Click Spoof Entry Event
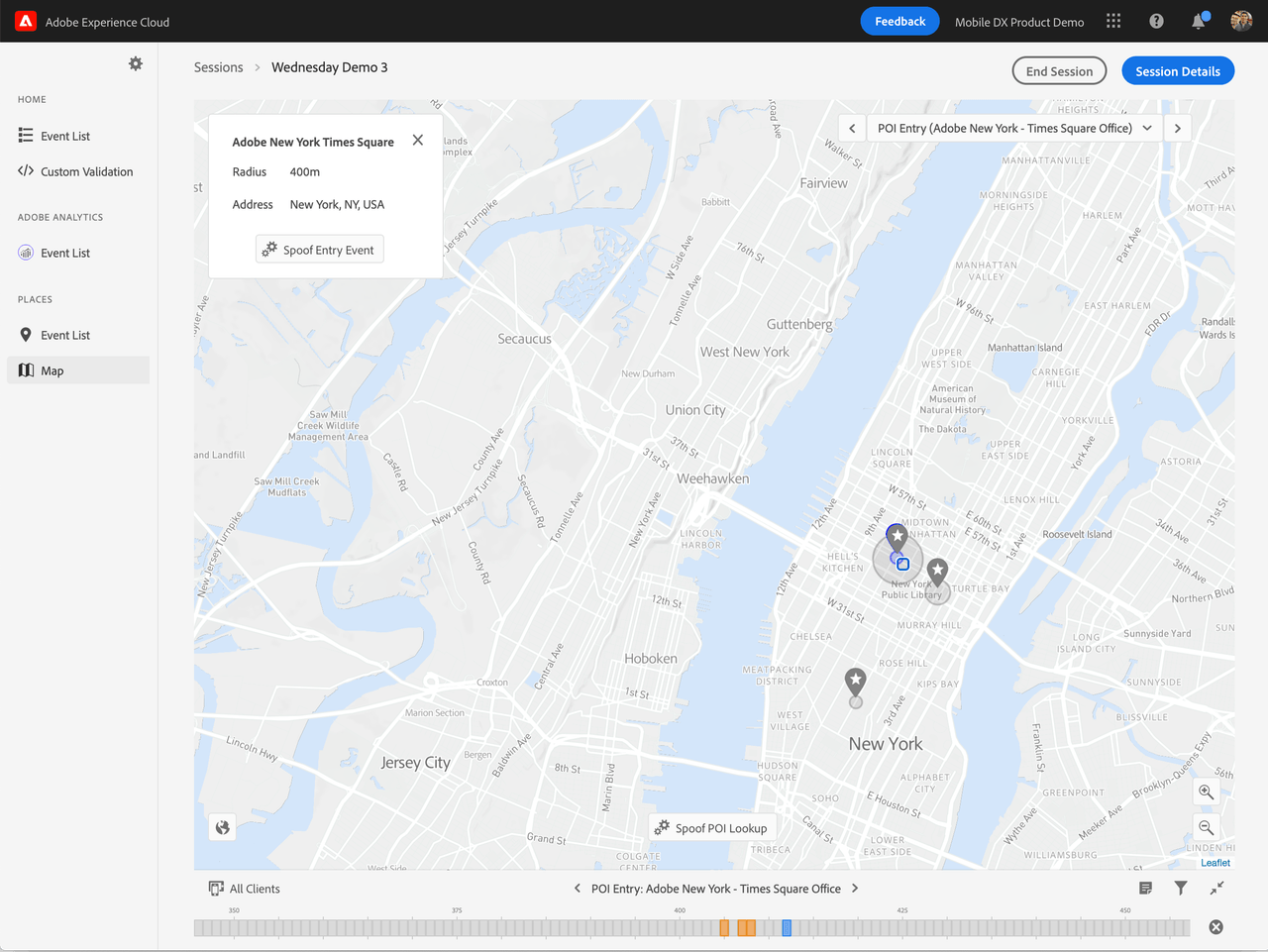The image size is (1268, 952). 319,250
